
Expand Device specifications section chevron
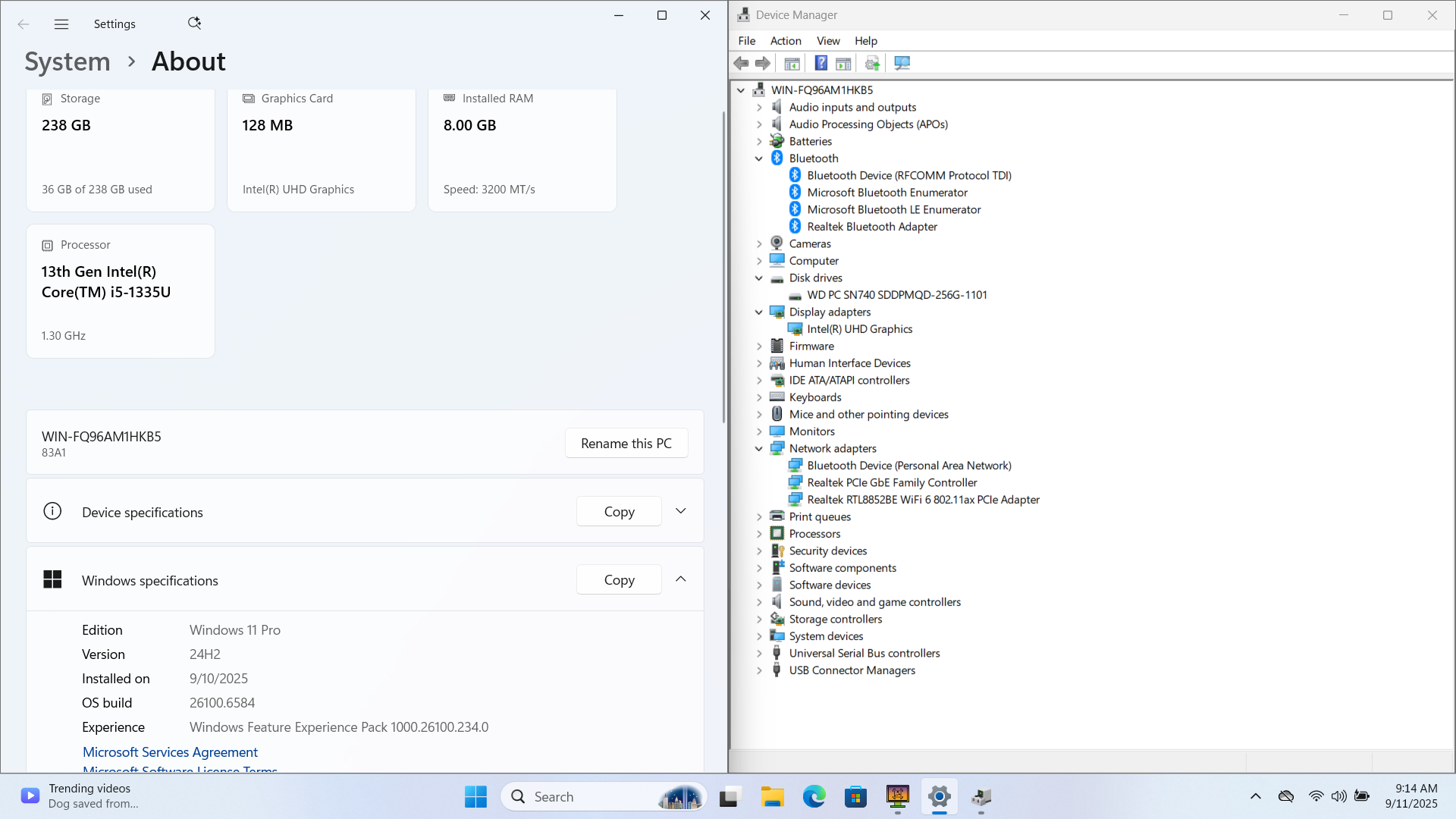pyautogui.click(x=680, y=511)
